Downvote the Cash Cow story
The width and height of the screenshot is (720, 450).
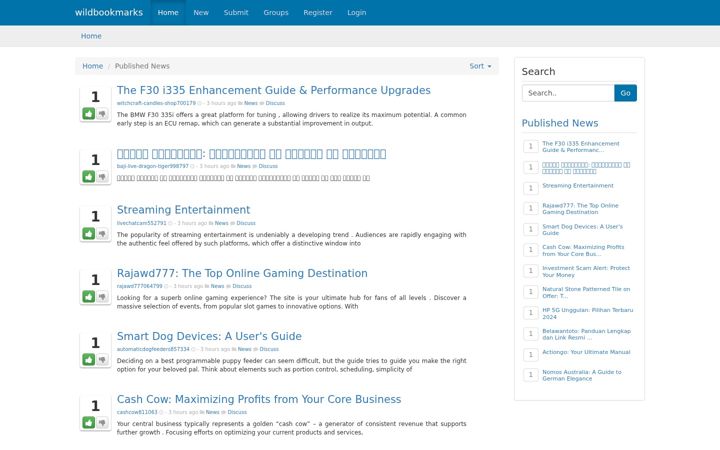tap(102, 422)
